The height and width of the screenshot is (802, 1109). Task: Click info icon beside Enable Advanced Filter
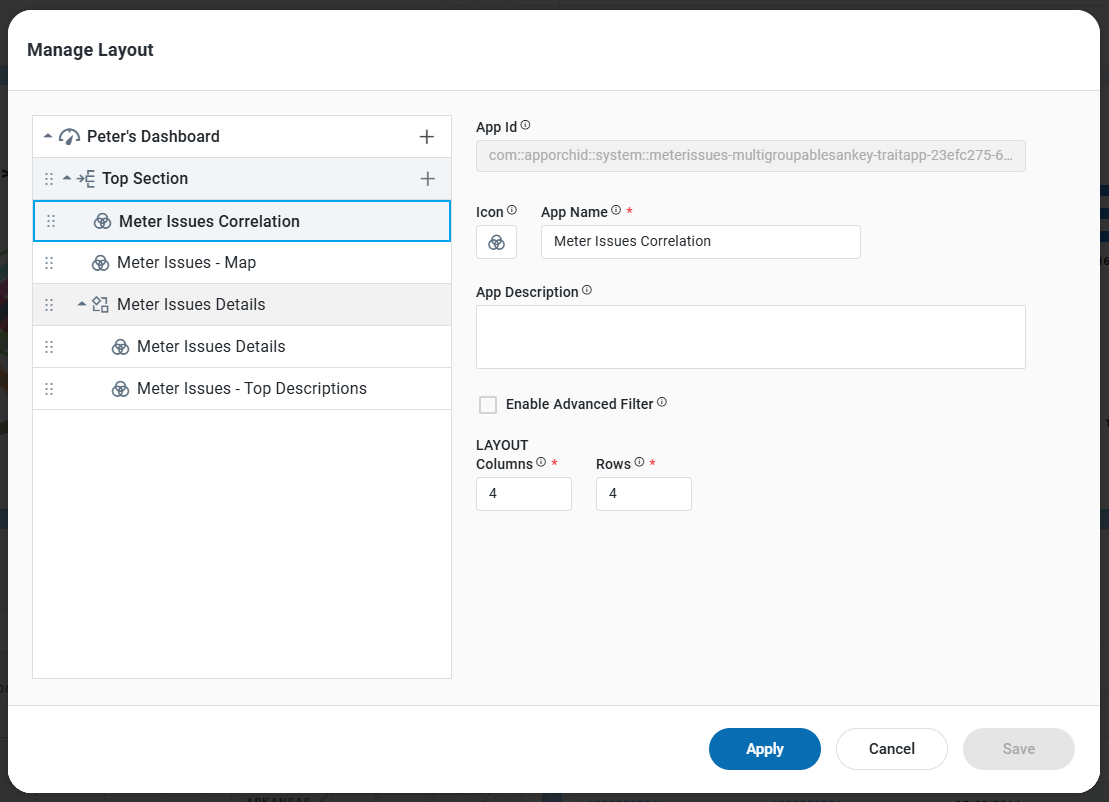click(662, 403)
